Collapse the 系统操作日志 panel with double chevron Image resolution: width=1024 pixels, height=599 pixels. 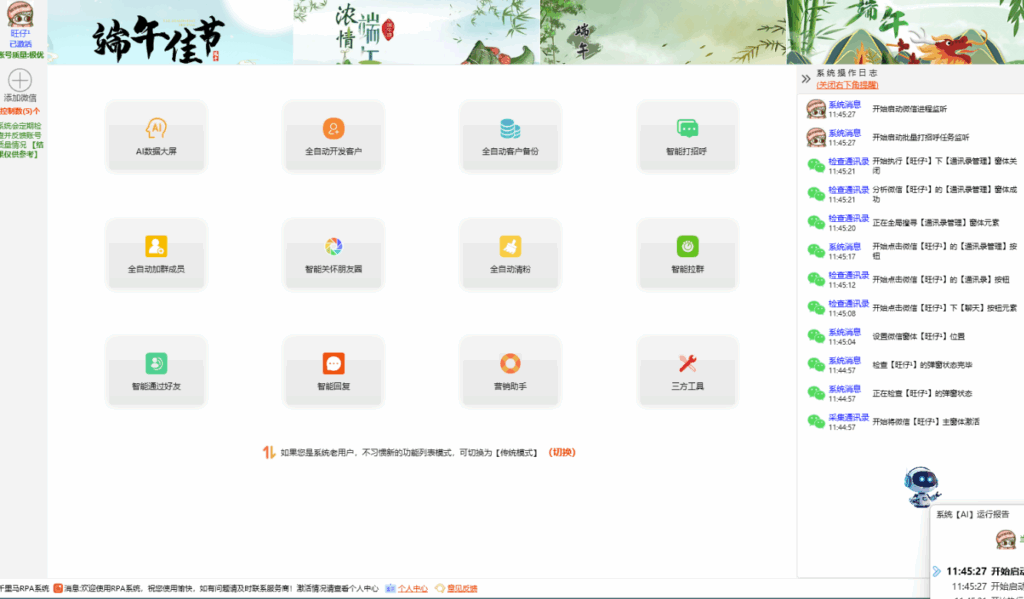pyautogui.click(x=806, y=79)
